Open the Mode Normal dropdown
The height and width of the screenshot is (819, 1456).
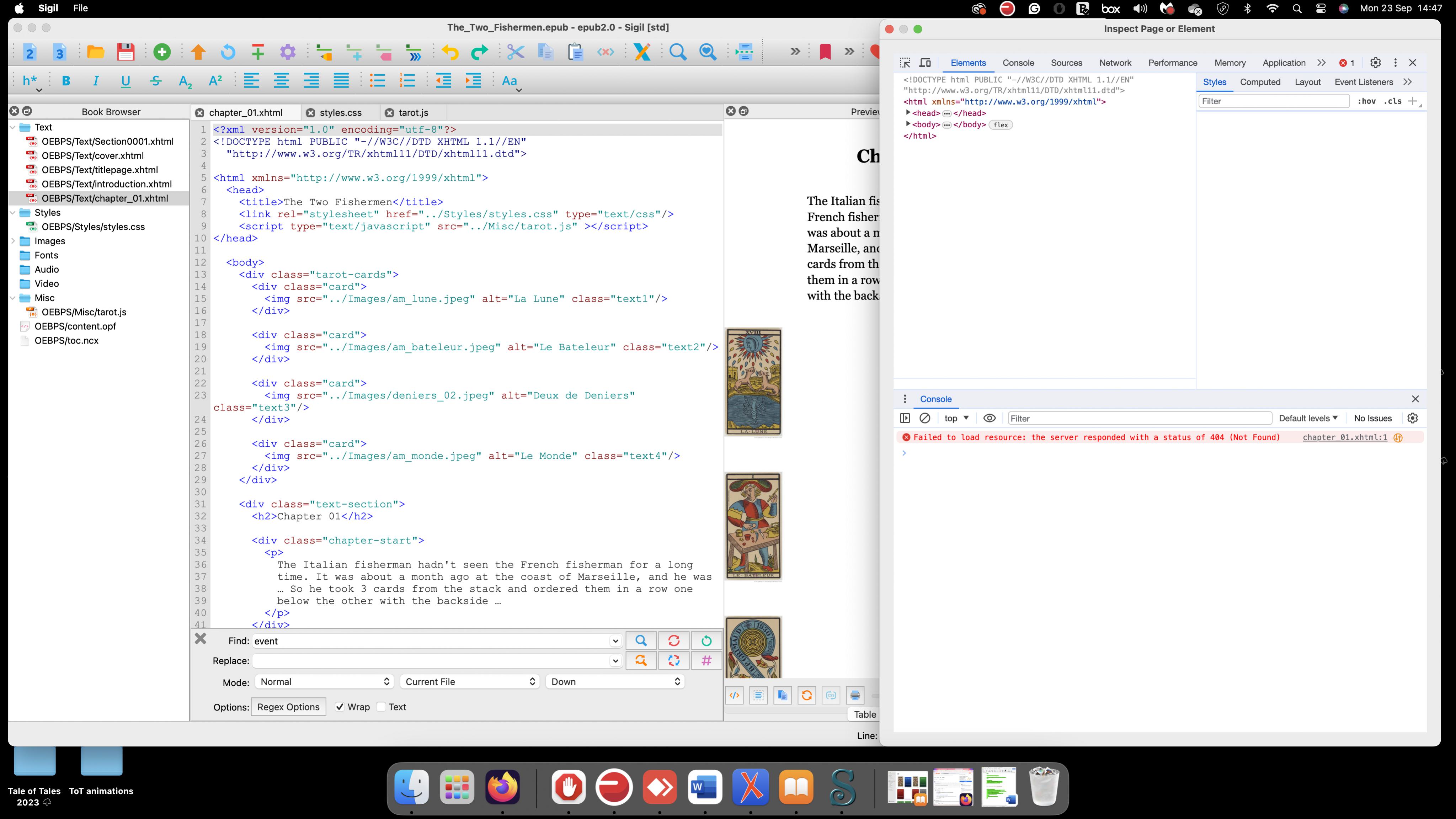tap(324, 682)
